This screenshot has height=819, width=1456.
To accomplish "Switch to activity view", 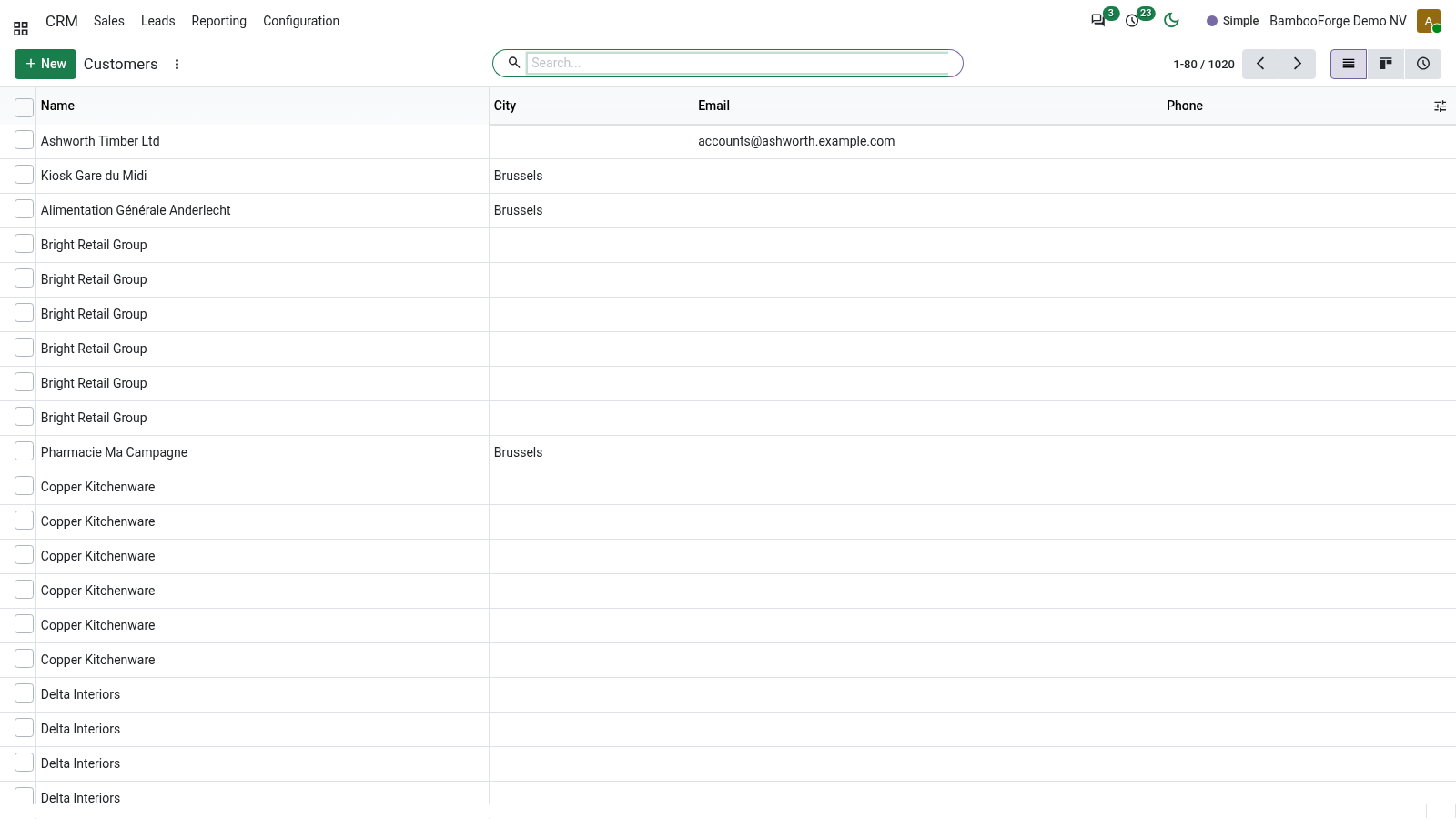I will pos(1423,64).
